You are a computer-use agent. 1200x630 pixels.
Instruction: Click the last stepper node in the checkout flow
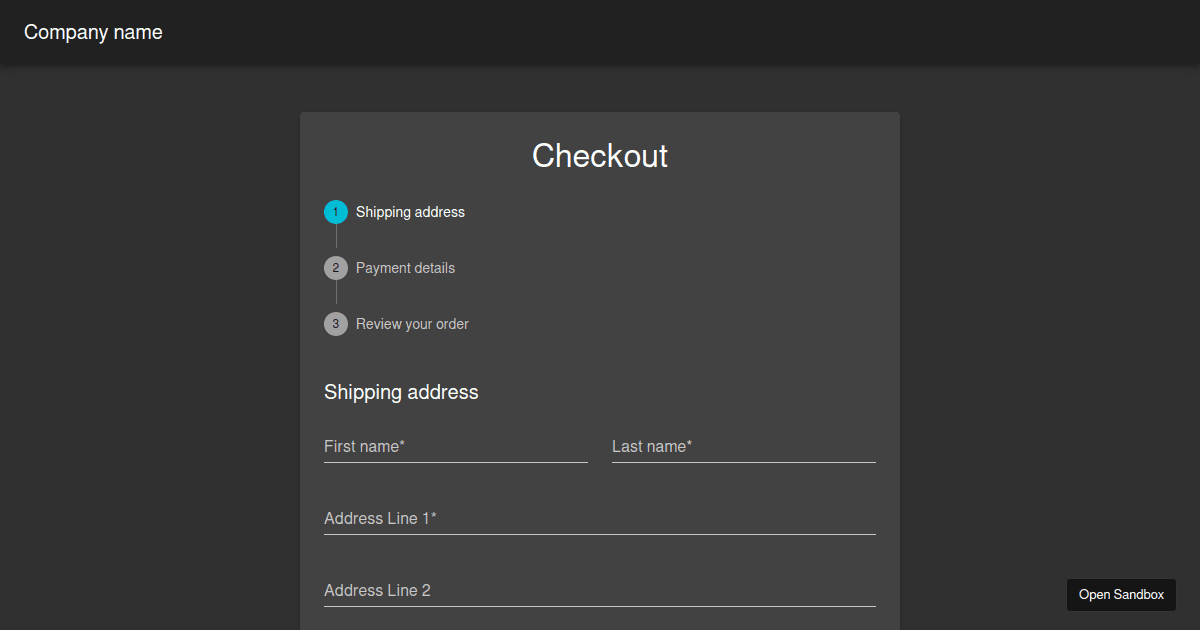click(x=335, y=324)
